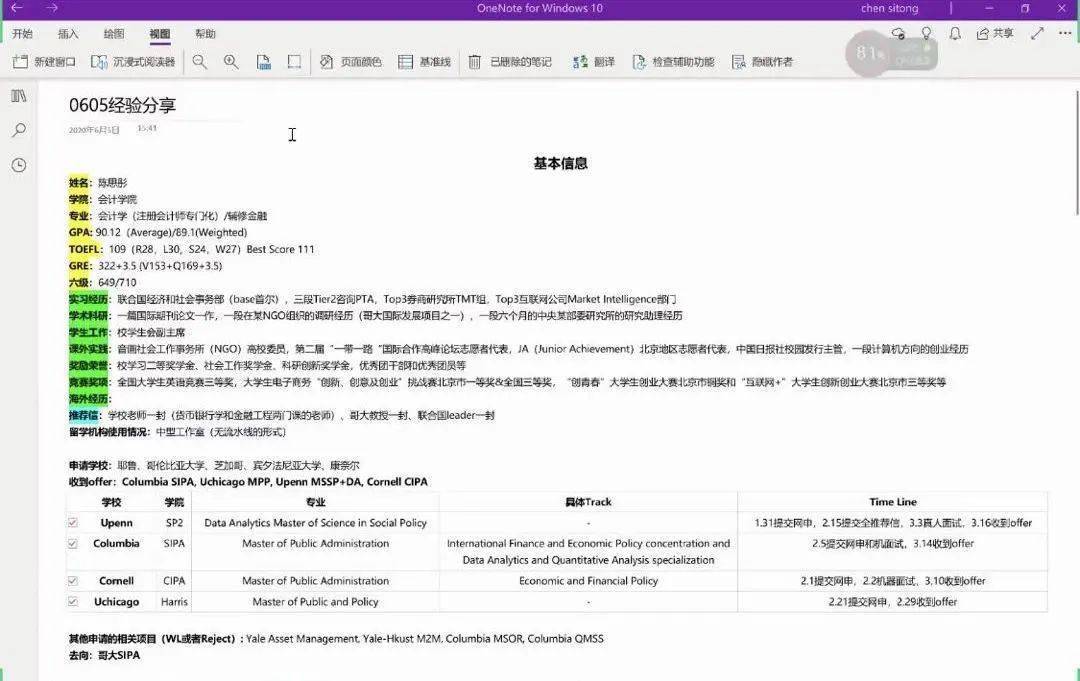Click the 沉浸式阅读器 immersive reader button
The width and height of the screenshot is (1080, 681).
click(x=134, y=62)
